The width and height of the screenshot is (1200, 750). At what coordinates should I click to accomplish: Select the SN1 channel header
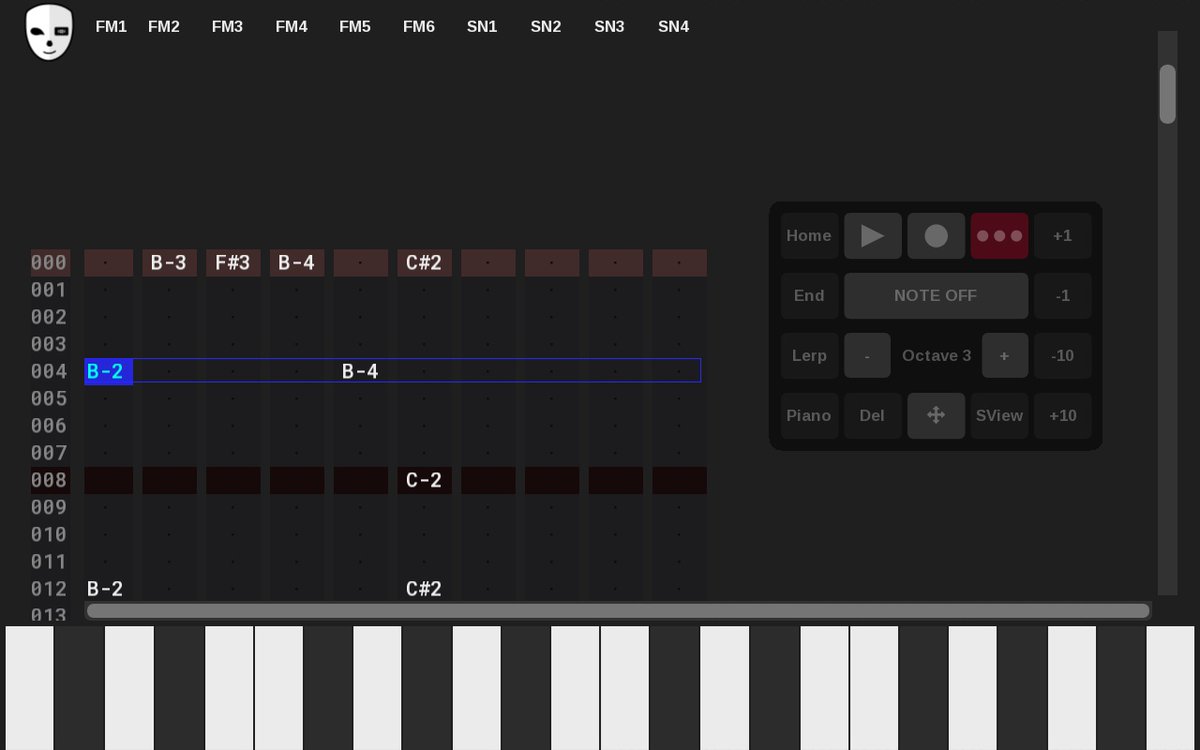coord(482,27)
